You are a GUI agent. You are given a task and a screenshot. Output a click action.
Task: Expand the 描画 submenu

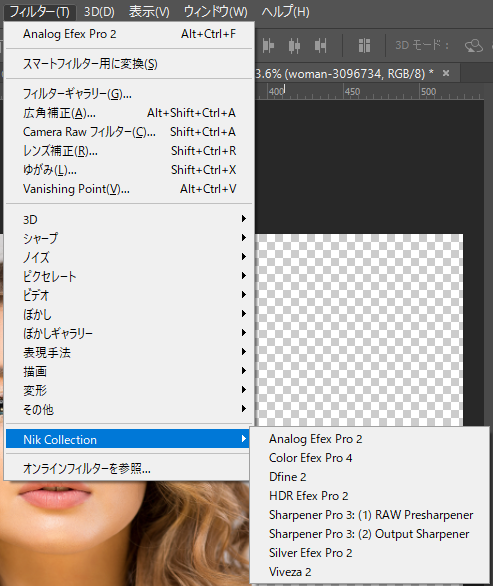tap(129, 371)
